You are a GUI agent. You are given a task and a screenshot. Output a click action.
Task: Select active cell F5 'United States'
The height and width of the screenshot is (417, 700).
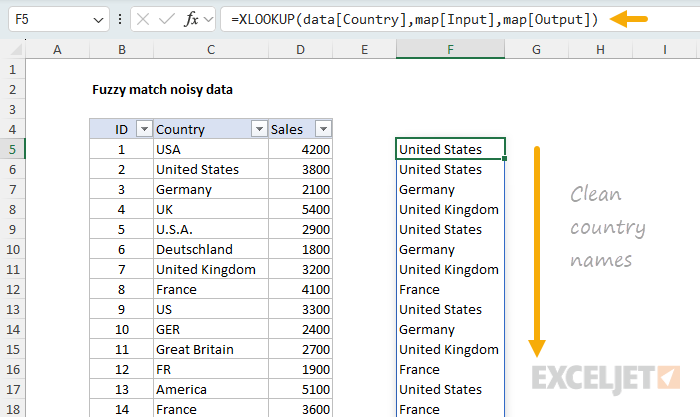pyautogui.click(x=450, y=149)
